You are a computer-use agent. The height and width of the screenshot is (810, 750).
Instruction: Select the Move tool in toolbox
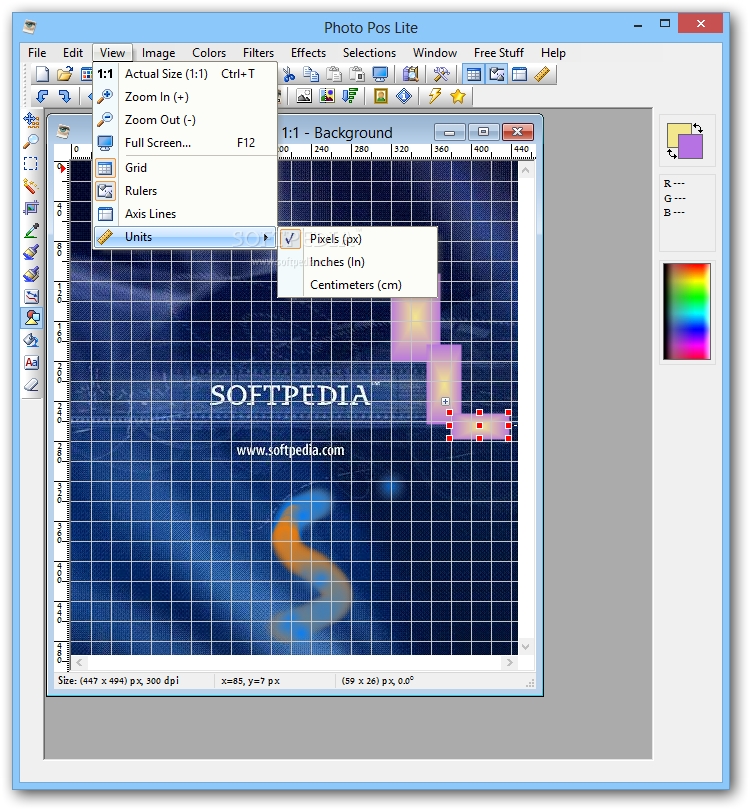(31, 120)
